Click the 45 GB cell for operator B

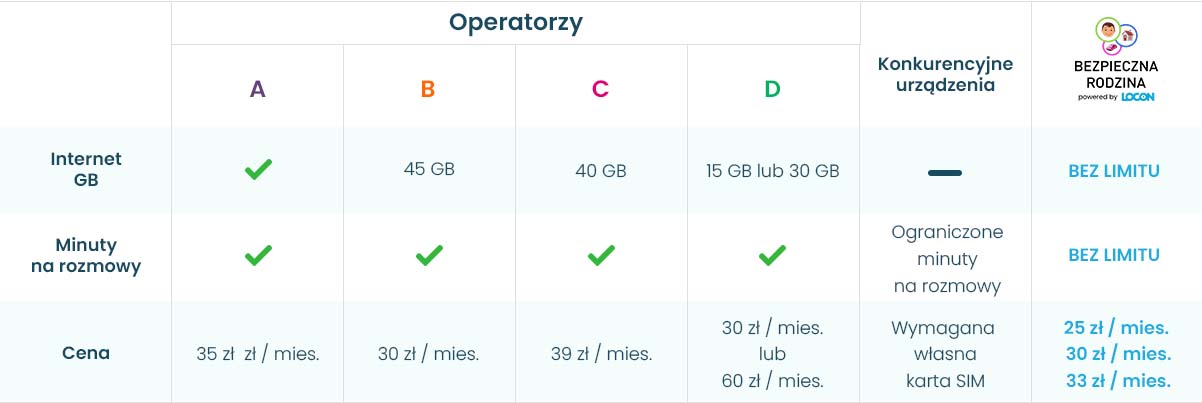coord(429,169)
